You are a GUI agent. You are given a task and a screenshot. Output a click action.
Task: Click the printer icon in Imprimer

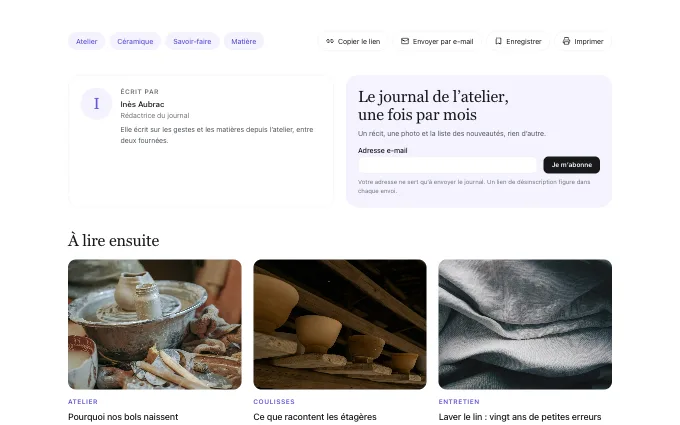pos(566,41)
